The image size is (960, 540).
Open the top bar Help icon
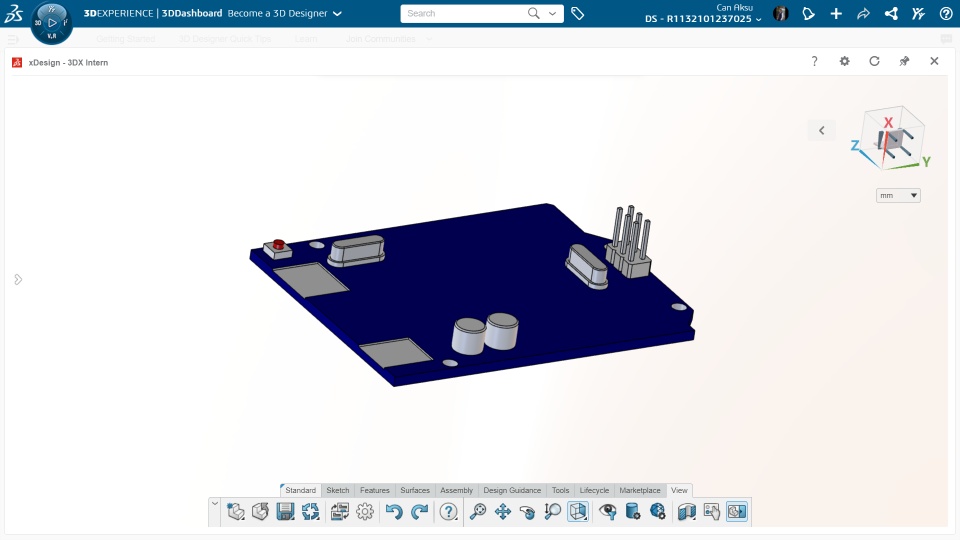[946, 13]
